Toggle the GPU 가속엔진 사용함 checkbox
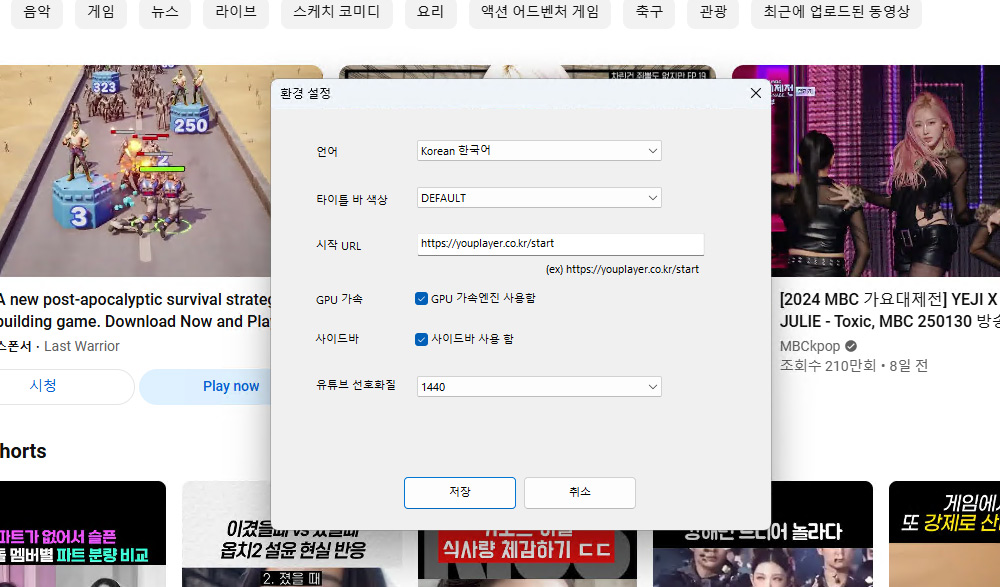1000x587 pixels. (421, 299)
